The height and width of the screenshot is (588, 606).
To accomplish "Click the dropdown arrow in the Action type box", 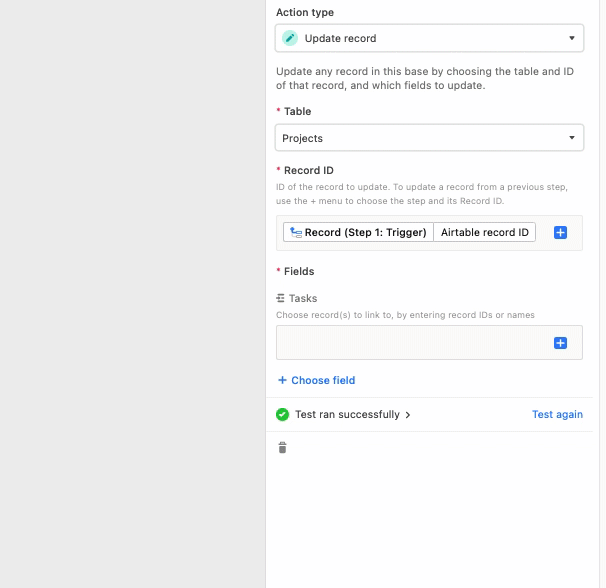I will coord(572,38).
